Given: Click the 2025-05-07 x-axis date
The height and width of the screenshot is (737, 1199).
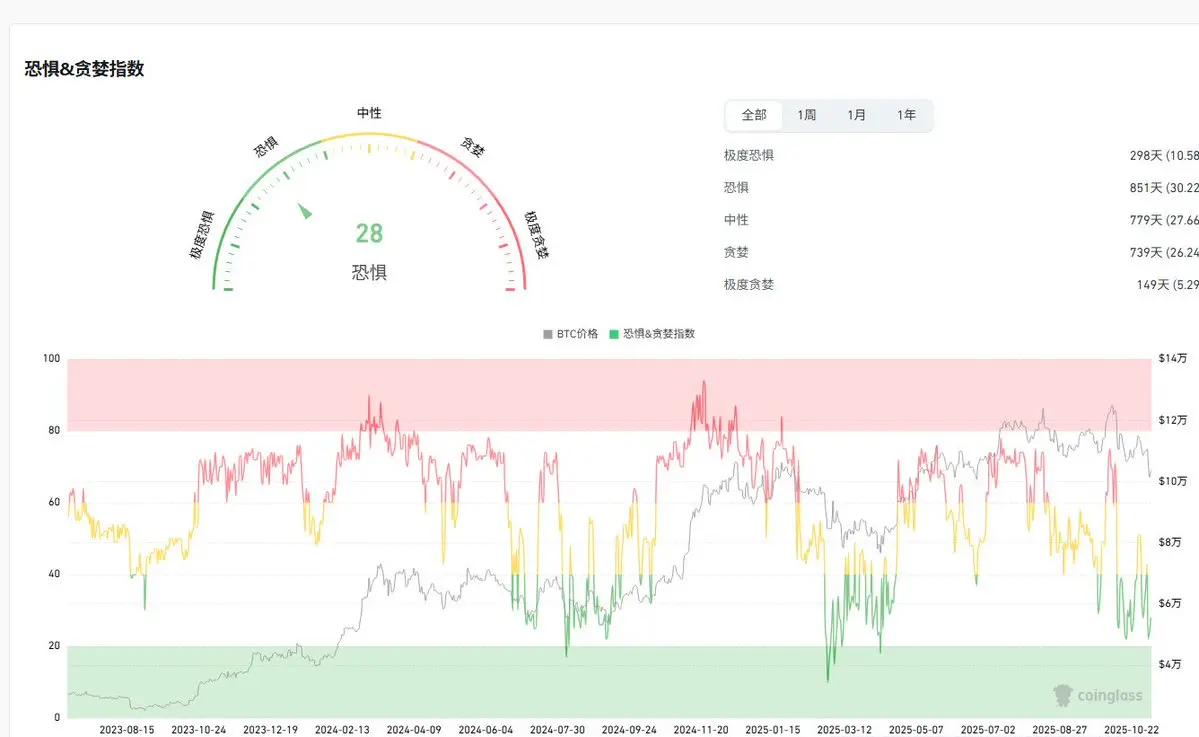Looking at the screenshot, I should [916, 730].
